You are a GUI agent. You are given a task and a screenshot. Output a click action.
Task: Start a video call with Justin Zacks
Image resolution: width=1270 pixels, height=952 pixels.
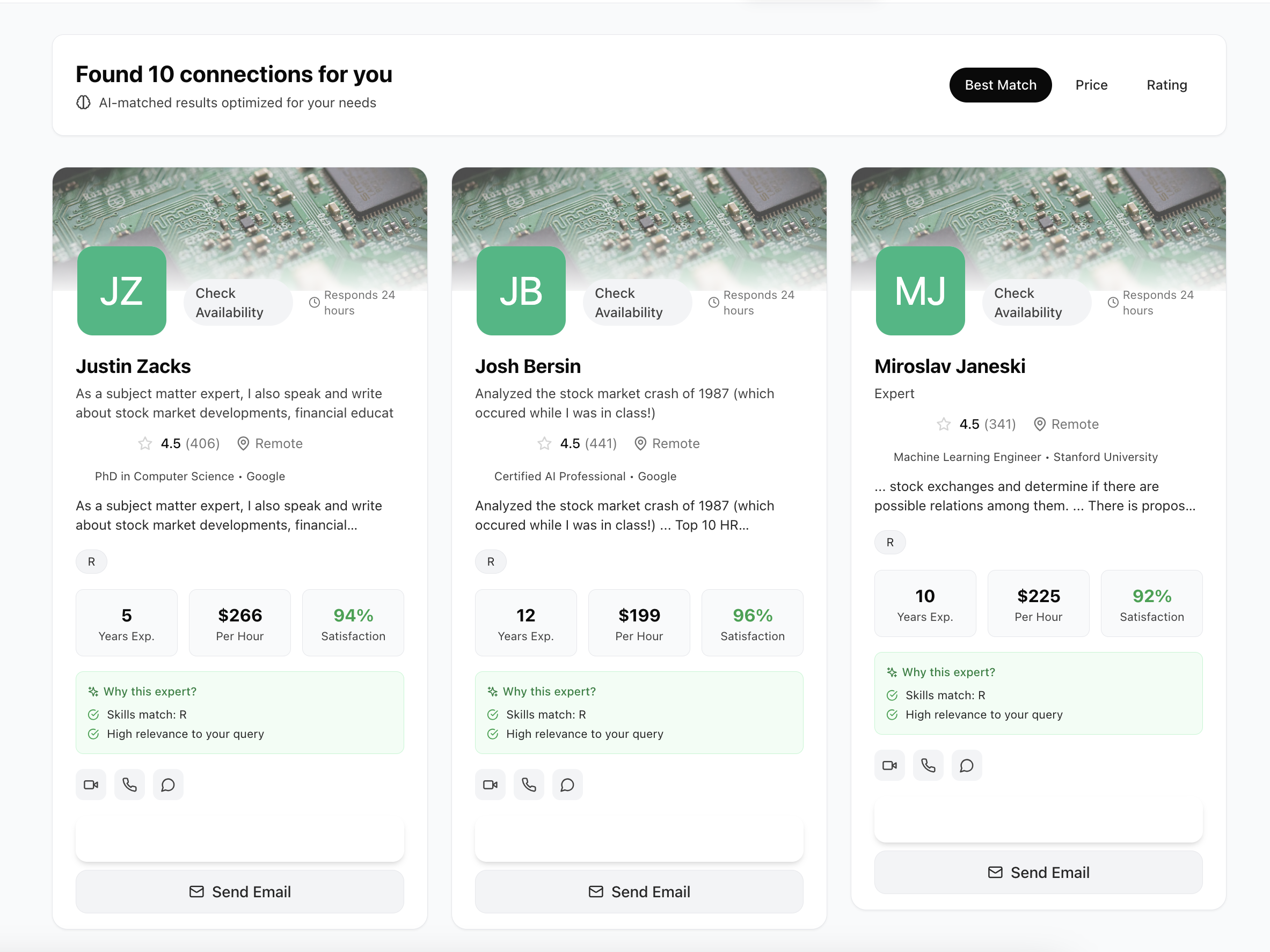point(91,785)
